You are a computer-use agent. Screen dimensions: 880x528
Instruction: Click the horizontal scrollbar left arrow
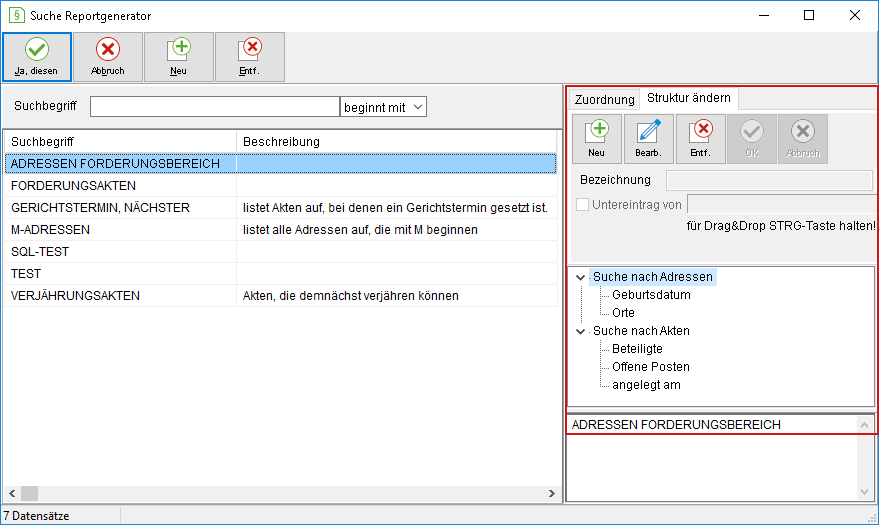[x=12, y=494]
